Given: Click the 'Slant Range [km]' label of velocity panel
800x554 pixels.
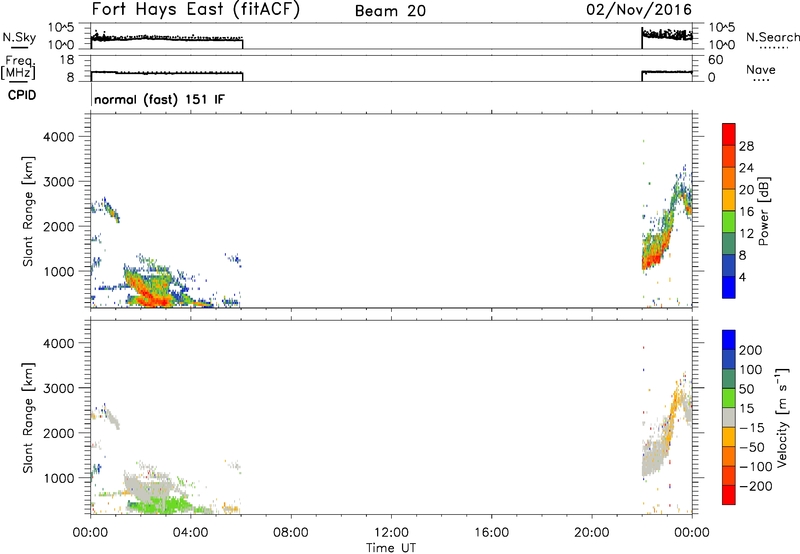Looking at the screenshot, I should pos(28,417).
